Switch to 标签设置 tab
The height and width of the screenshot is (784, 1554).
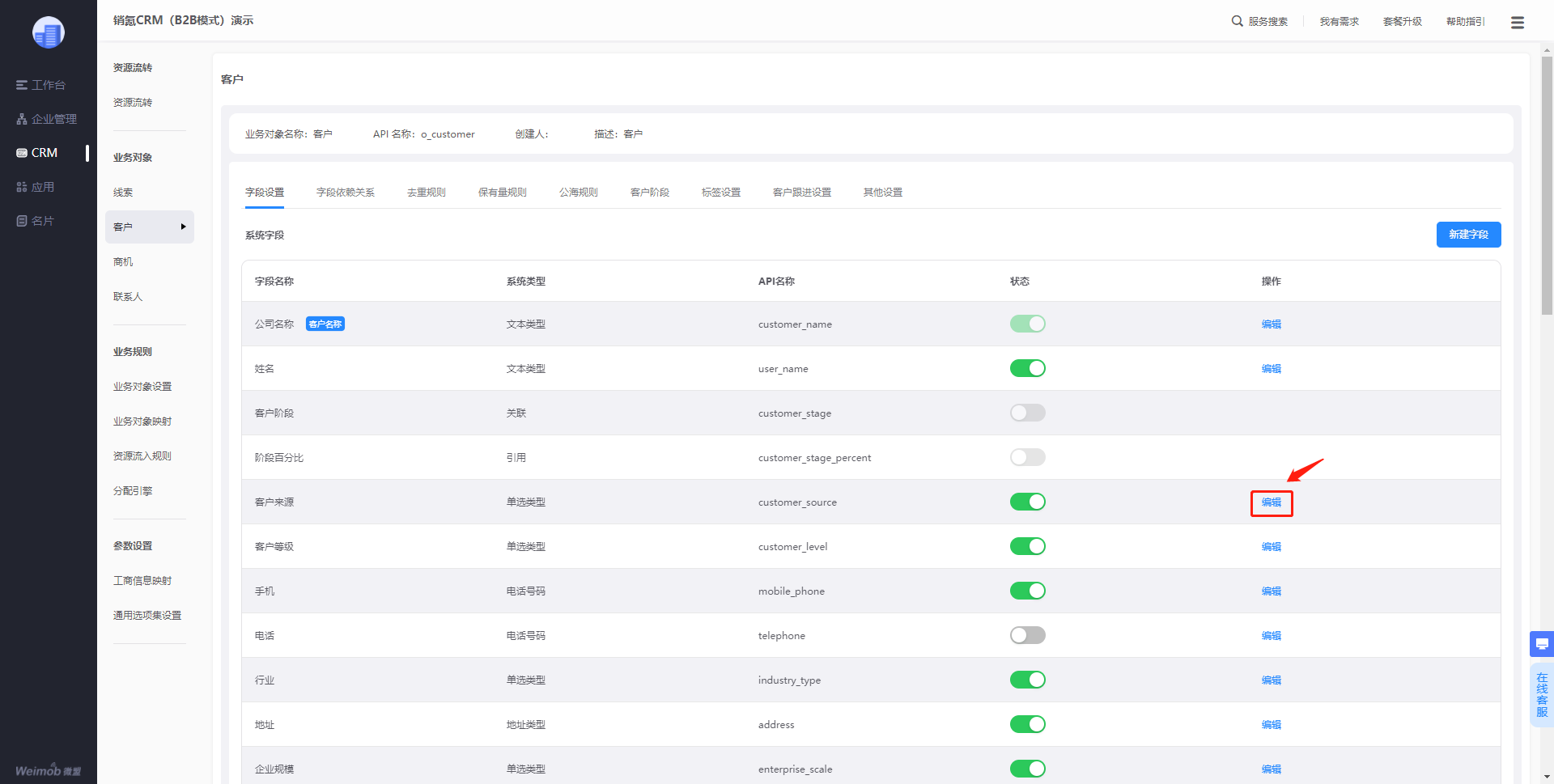(721, 193)
